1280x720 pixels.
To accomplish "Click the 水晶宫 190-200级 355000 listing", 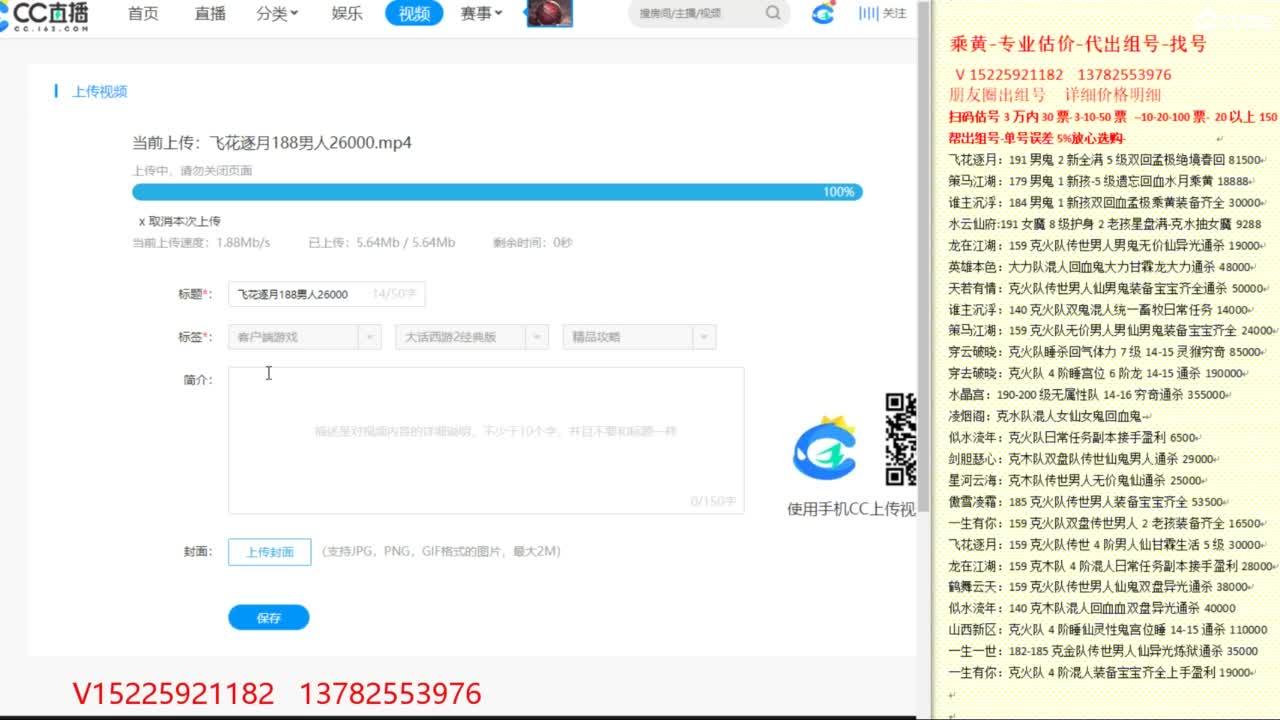I will 1091,395.
